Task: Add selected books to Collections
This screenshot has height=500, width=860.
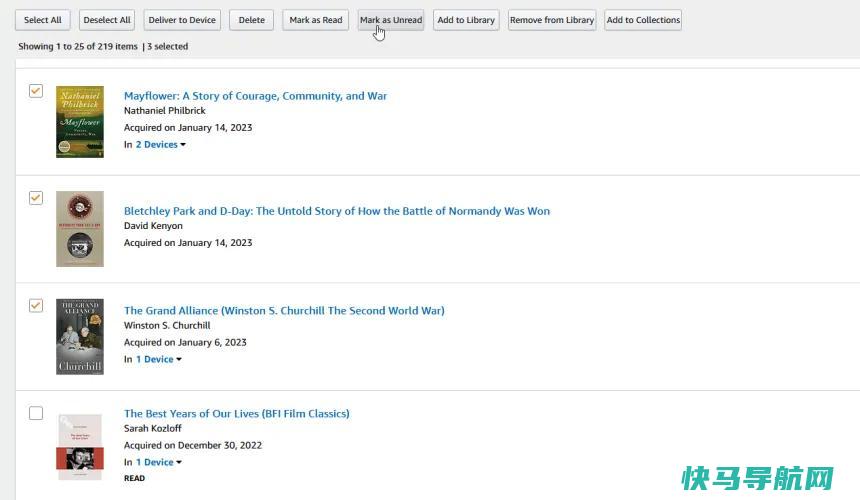Action: tap(643, 20)
